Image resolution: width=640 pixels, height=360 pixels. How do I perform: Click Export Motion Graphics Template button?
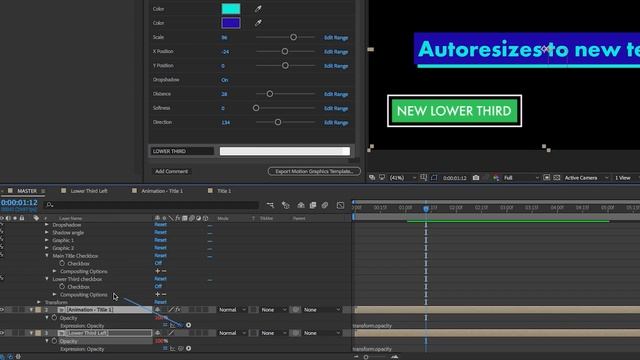pyautogui.click(x=314, y=171)
